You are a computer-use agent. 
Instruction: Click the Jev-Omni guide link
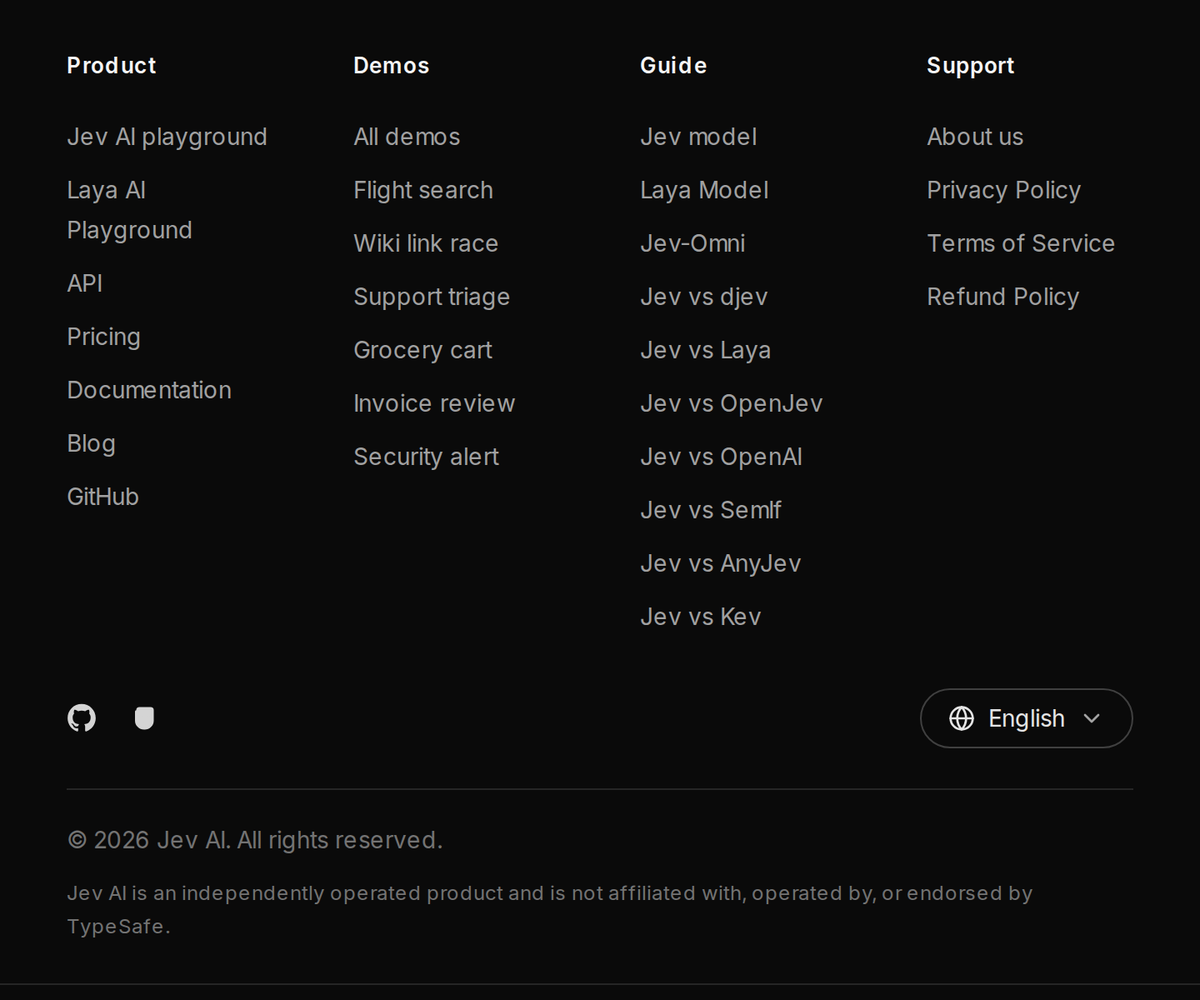pos(693,243)
